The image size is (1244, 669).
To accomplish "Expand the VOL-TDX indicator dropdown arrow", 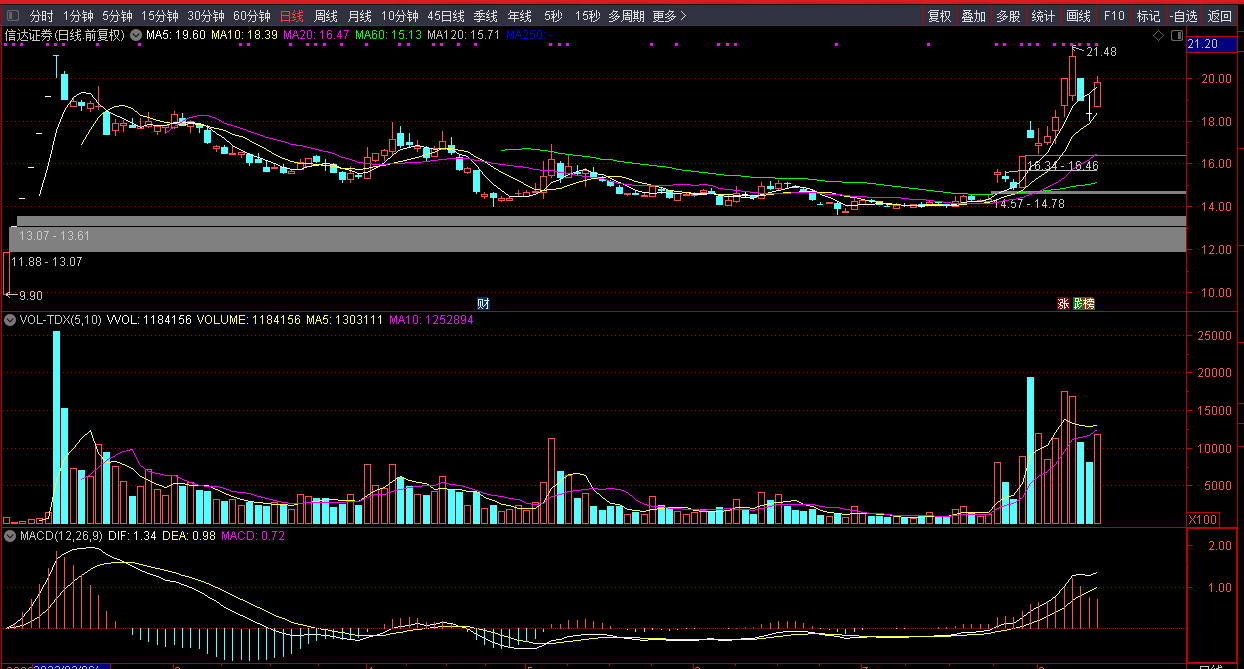I will [x=10, y=321].
